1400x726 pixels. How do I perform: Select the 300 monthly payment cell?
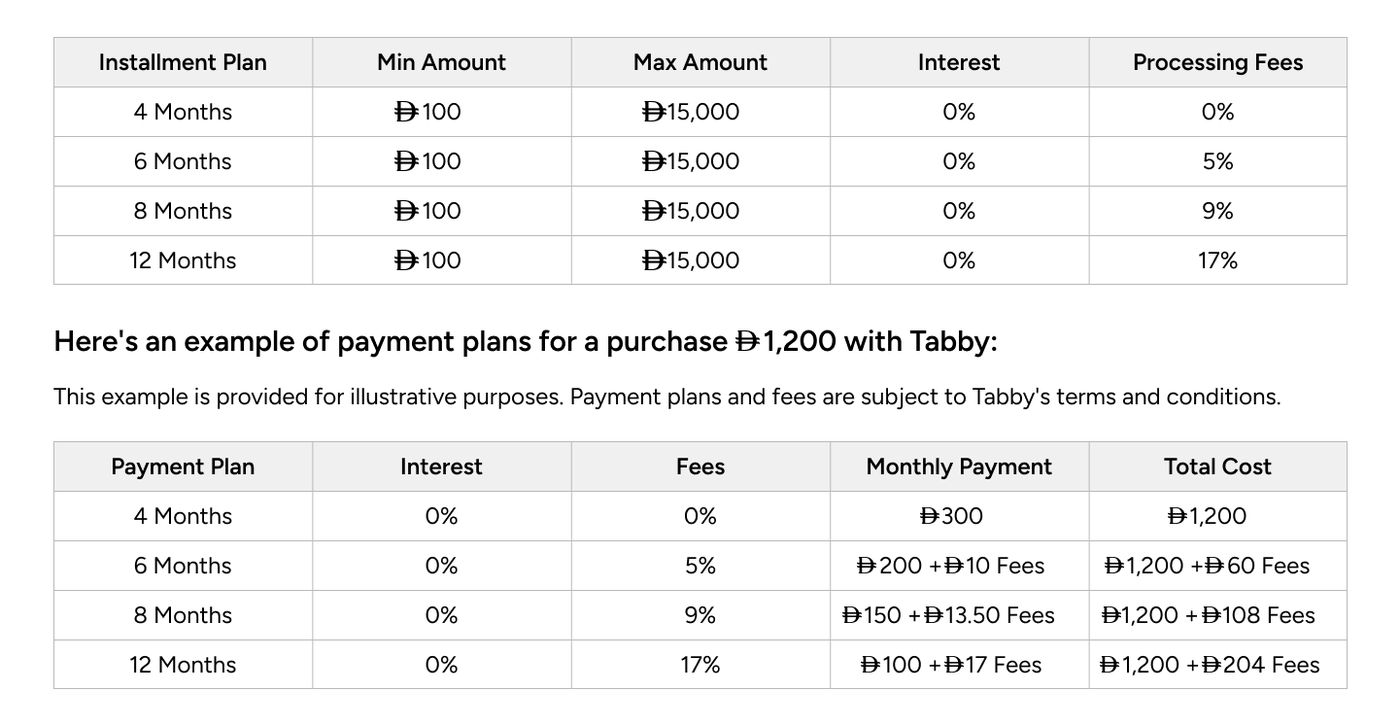(951, 516)
